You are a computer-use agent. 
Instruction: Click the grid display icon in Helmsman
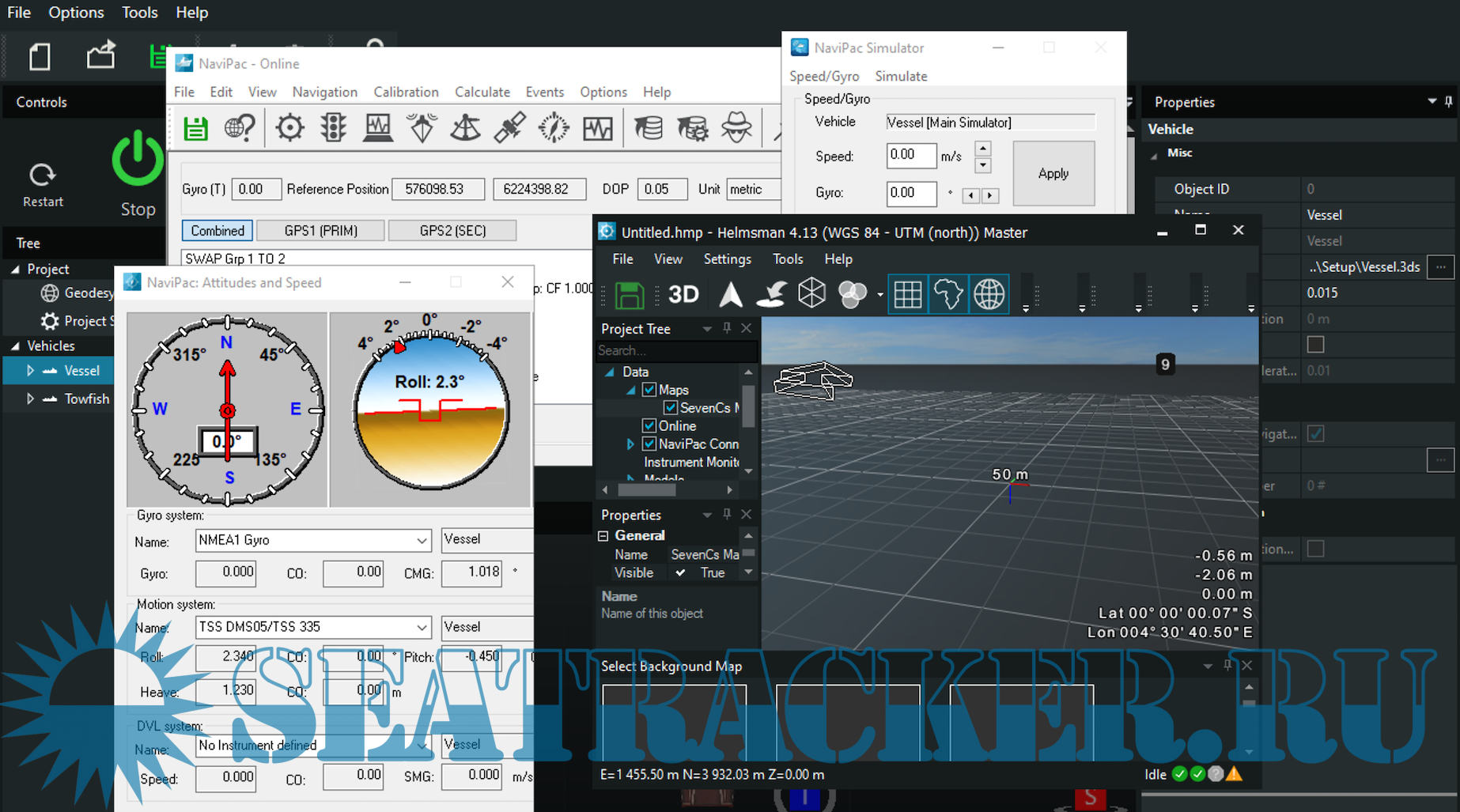coord(907,295)
